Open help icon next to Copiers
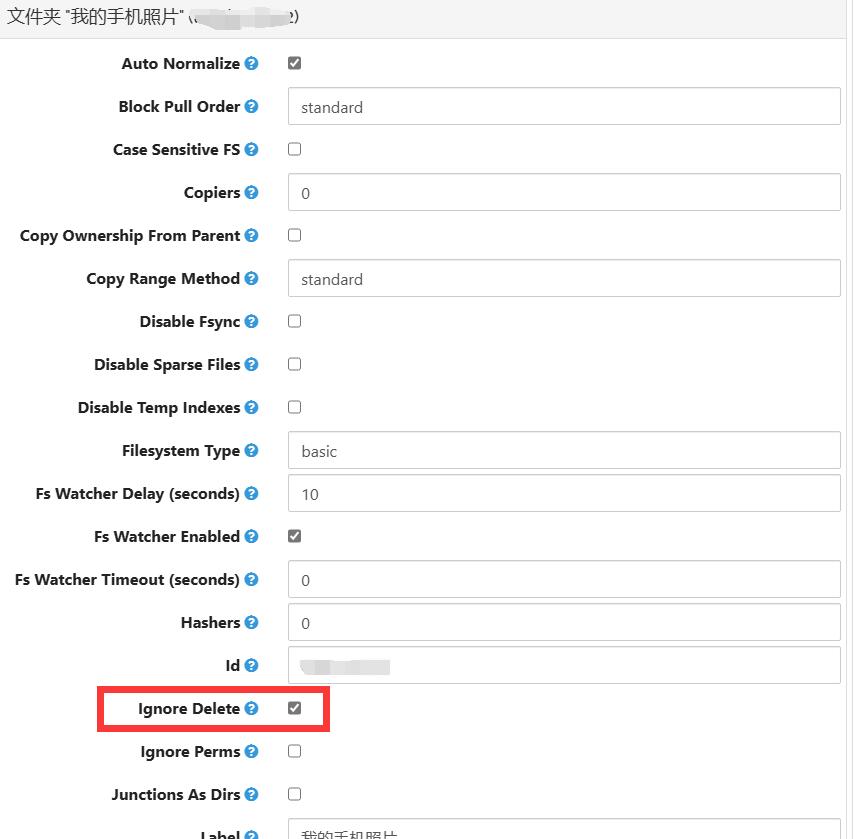 point(251,192)
